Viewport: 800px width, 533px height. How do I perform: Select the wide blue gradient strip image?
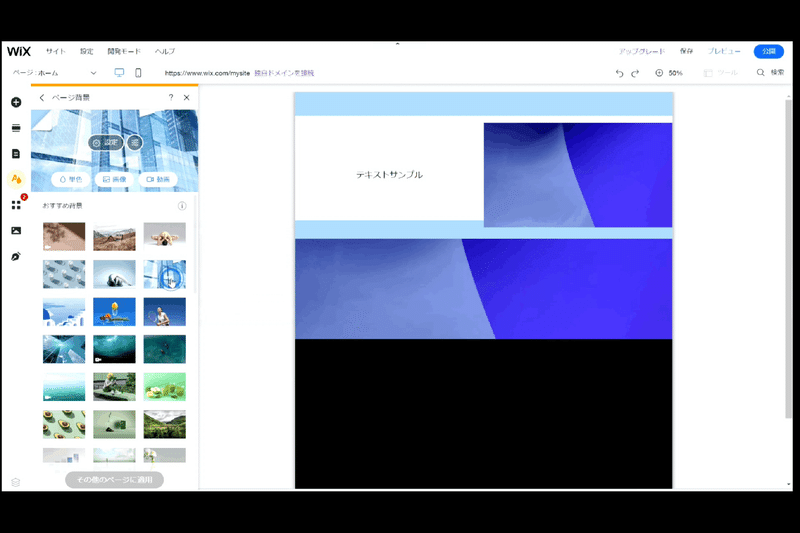point(484,289)
